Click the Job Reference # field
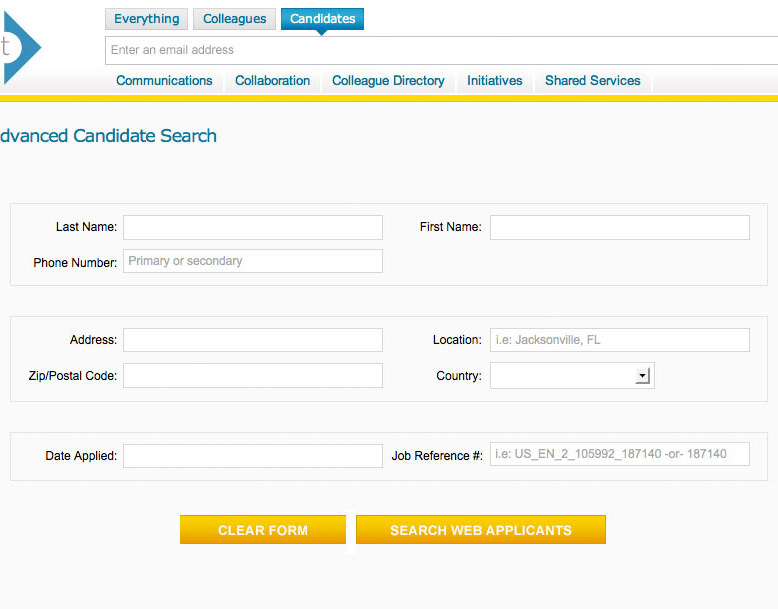The height and width of the screenshot is (609, 778). pos(620,454)
